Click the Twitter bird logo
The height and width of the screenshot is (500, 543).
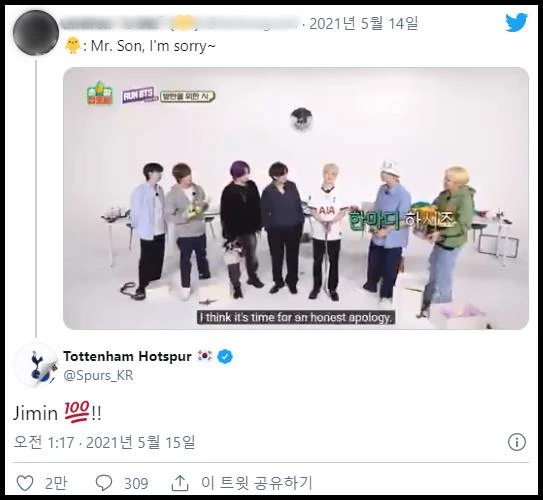pyautogui.click(x=516, y=22)
